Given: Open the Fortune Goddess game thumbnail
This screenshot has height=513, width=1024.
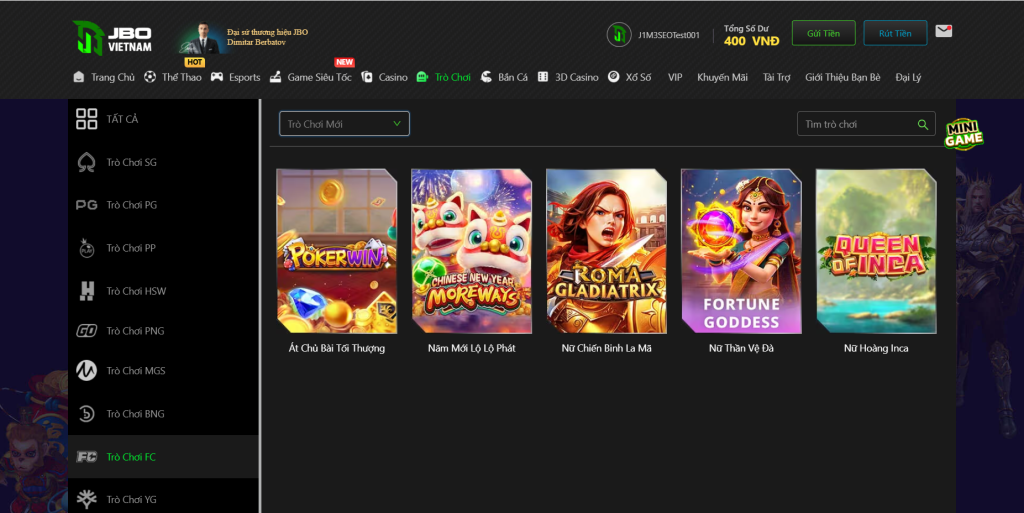Looking at the screenshot, I should (x=741, y=251).
